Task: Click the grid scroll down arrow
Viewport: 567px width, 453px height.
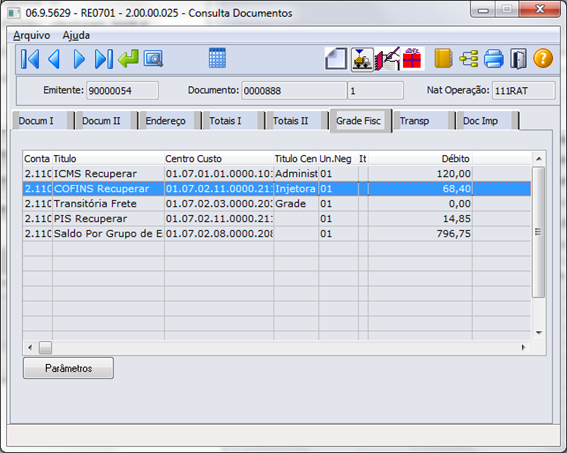Action: tap(538, 333)
